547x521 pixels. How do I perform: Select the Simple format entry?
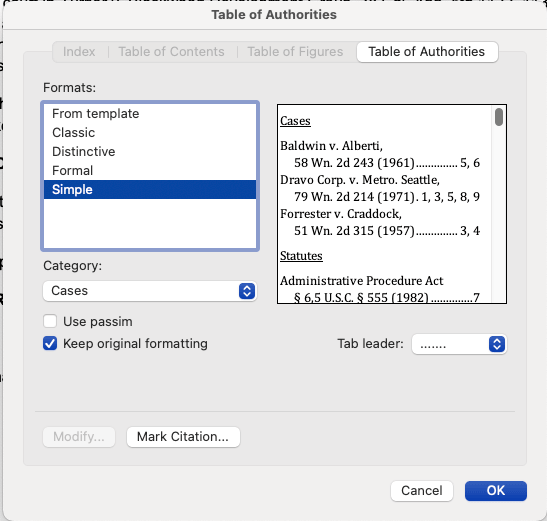(150, 189)
